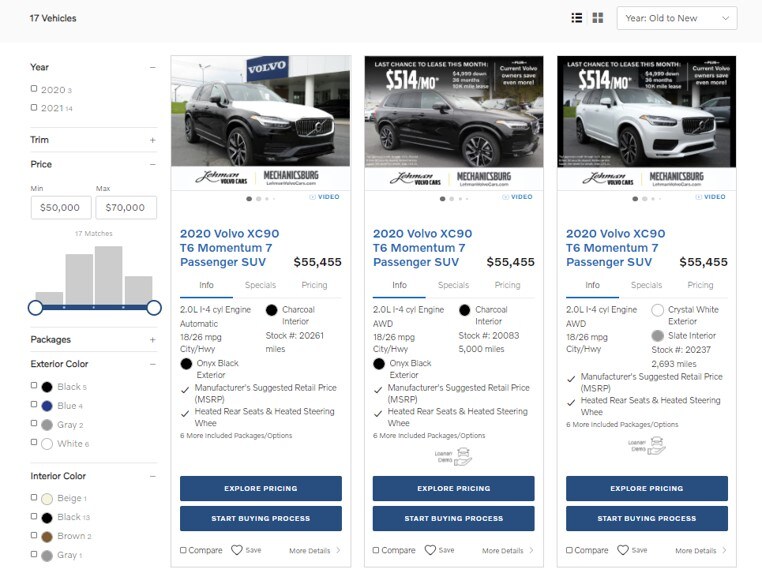Click Explore Pricing for stock 20237
The width and height of the screenshot is (762, 573).
pyautogui.click(x=647, y=488)
